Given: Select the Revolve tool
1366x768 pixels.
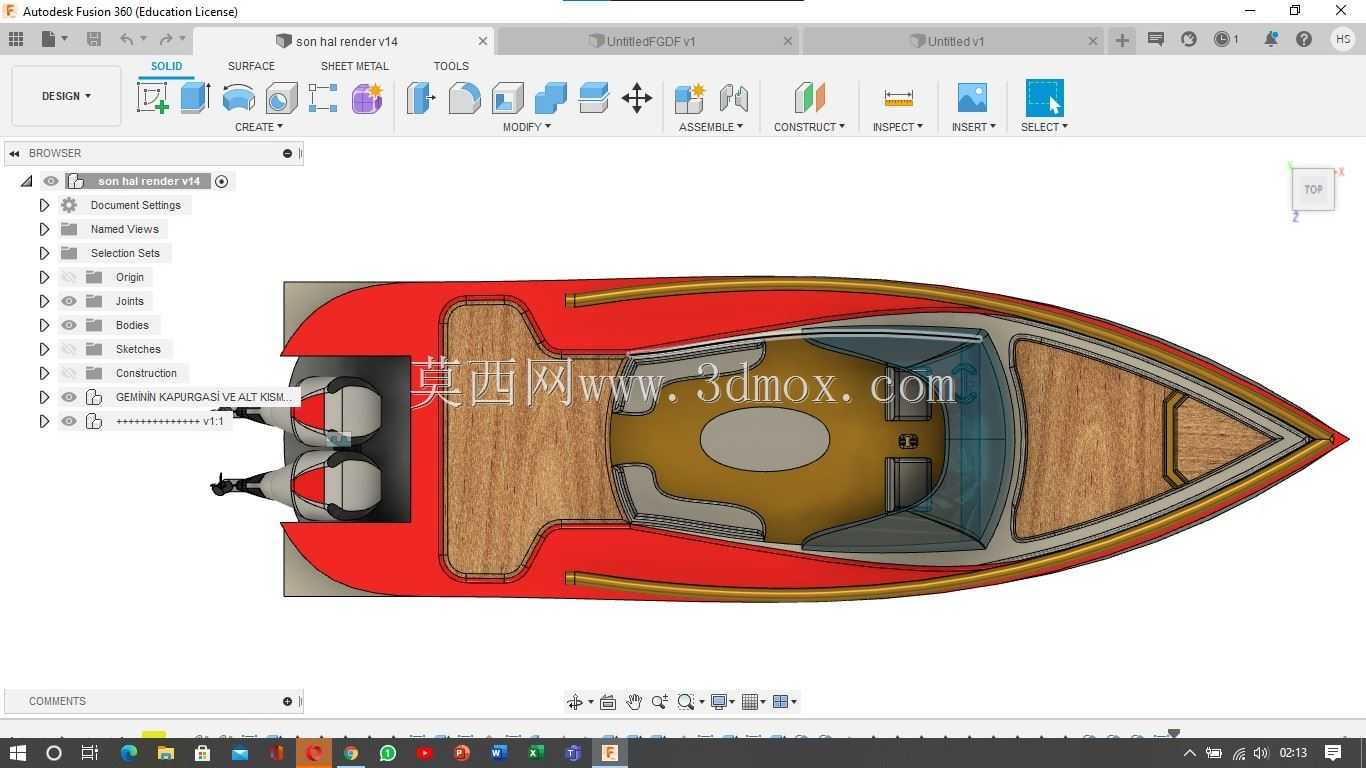Looking at the screenshot, I should [x=238, y=98].
